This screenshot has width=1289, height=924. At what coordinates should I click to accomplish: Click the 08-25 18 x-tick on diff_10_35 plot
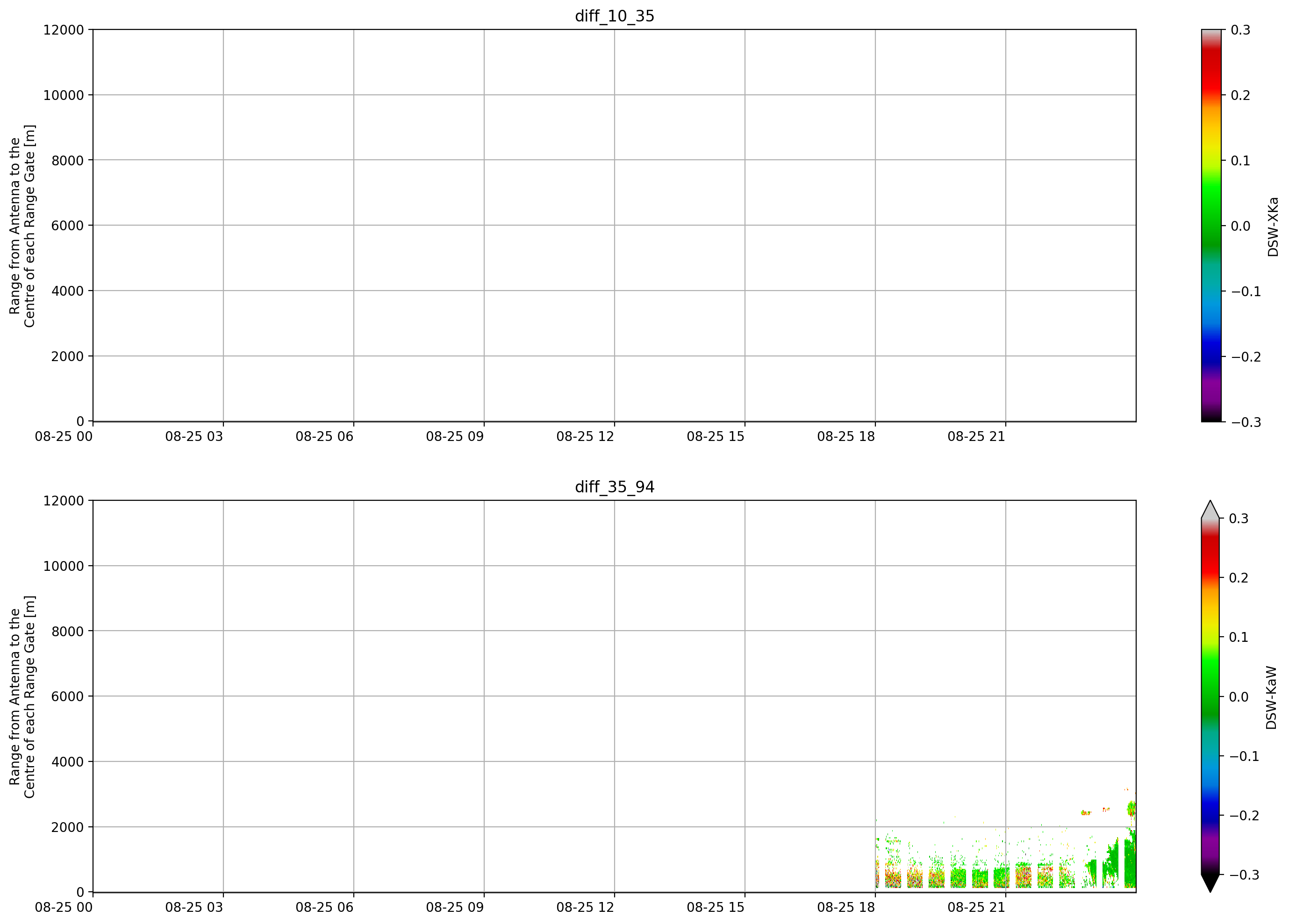click(846, 437)
